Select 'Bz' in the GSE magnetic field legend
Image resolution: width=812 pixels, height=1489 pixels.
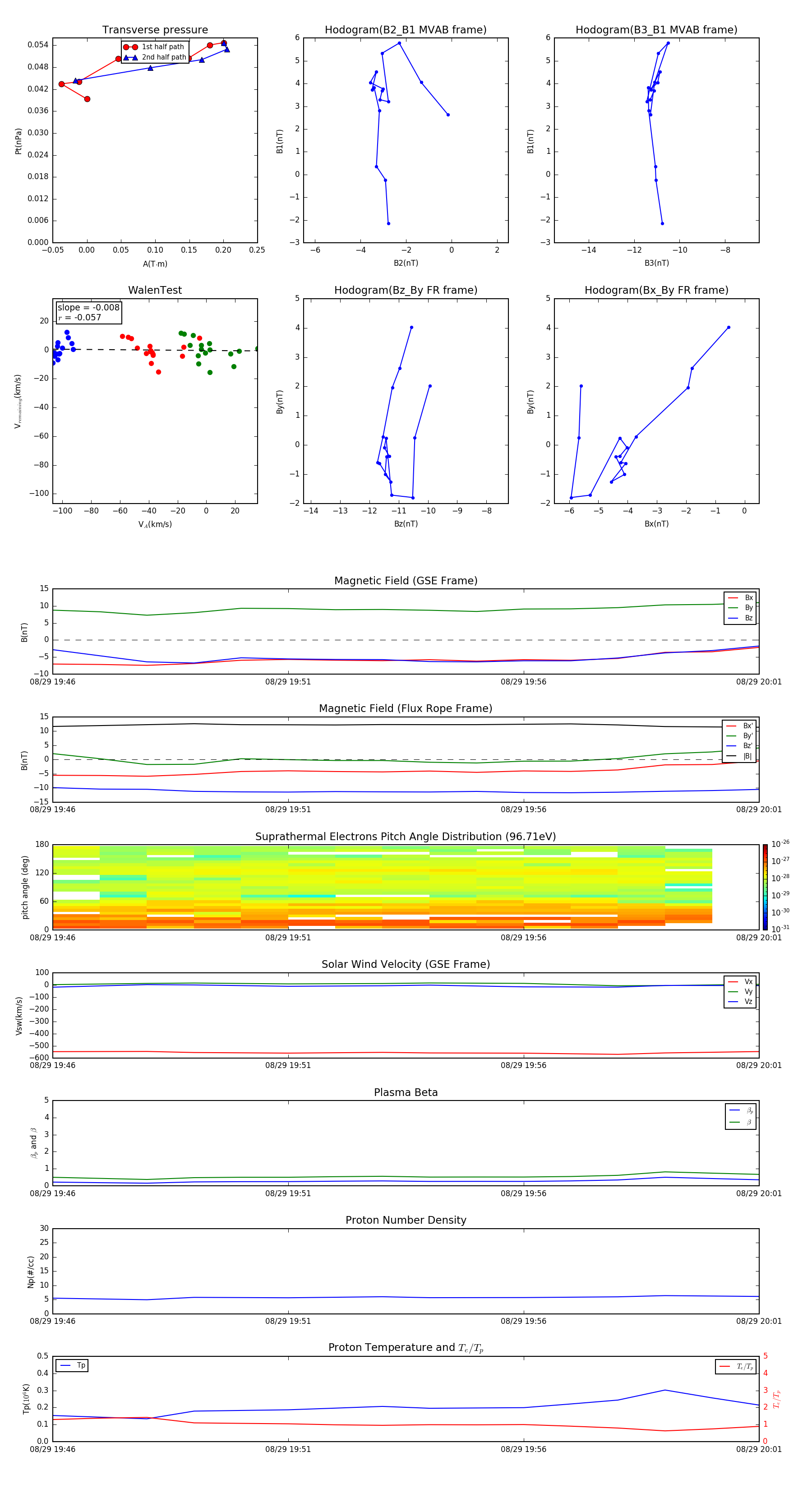point(740,618)
